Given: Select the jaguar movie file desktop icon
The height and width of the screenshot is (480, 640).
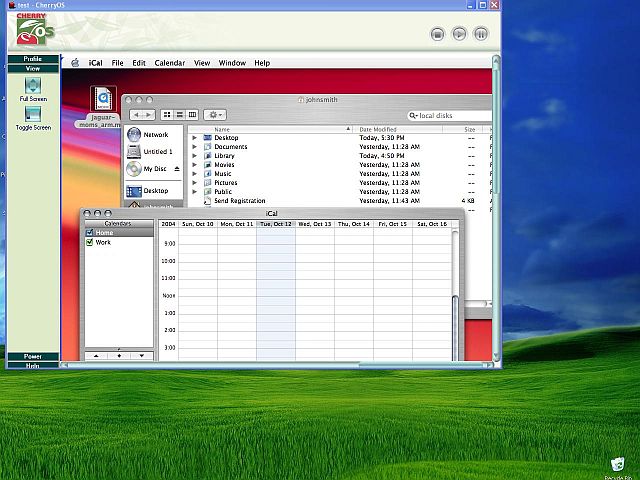Looking at the screenshot, I should pyautogui.click(x=103, y=98).
